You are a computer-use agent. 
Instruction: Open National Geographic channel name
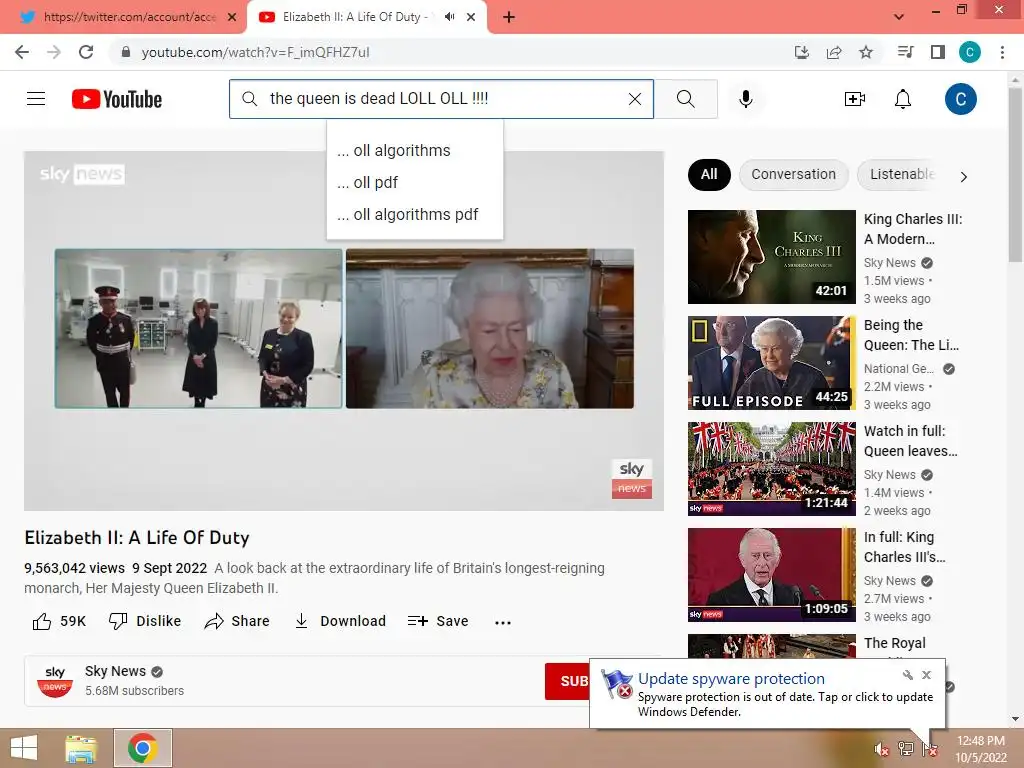(899, 369)
